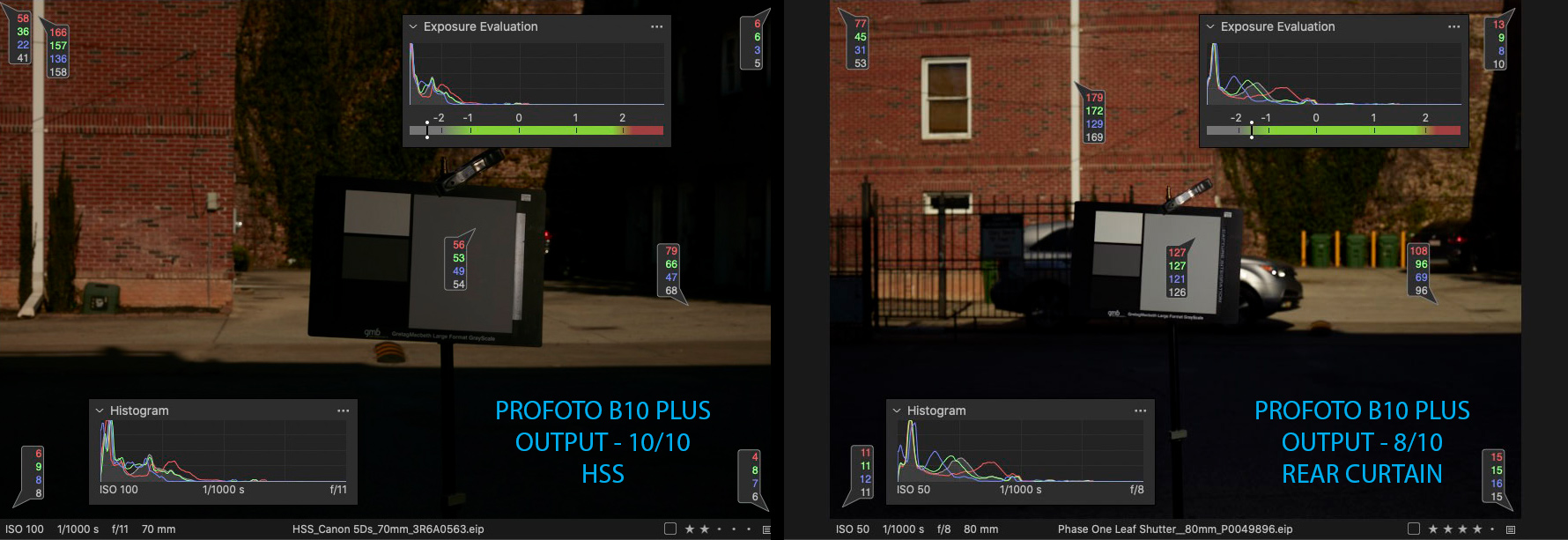Click the HSS_Canon 5Ds_70mm_3R6A0563.eip filename
Screen dimensions: 1568x540
(388, 529)
